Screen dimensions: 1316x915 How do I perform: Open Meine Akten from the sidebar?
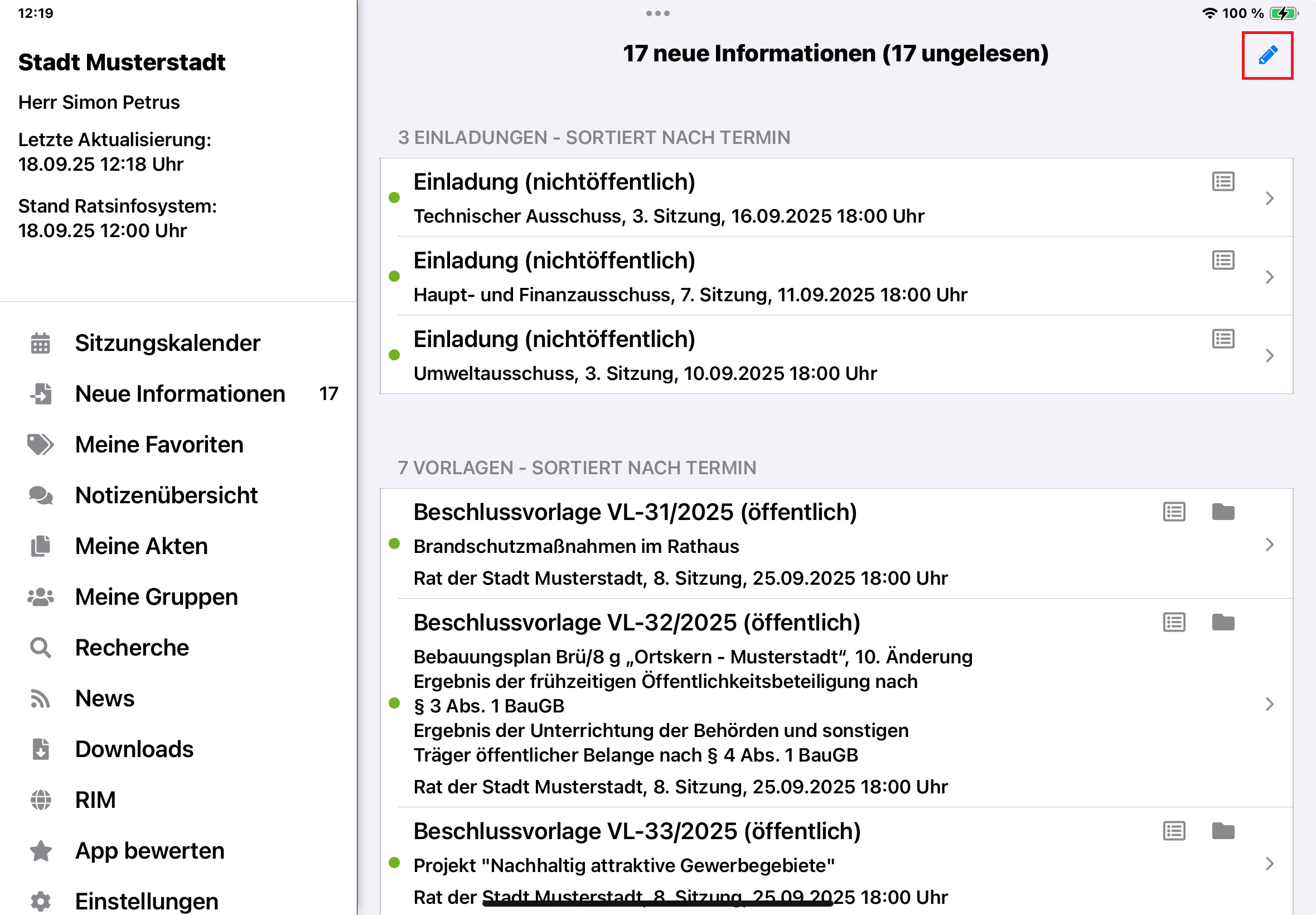click(141, 545)
